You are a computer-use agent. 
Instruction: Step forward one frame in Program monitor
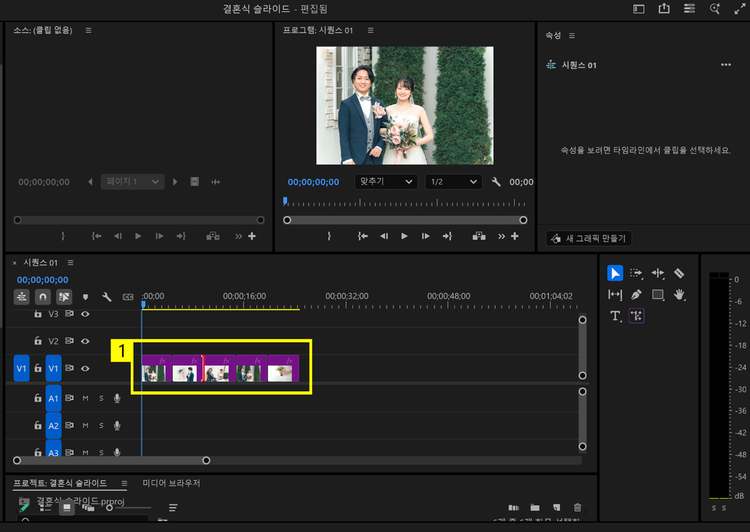click(425, 236)
